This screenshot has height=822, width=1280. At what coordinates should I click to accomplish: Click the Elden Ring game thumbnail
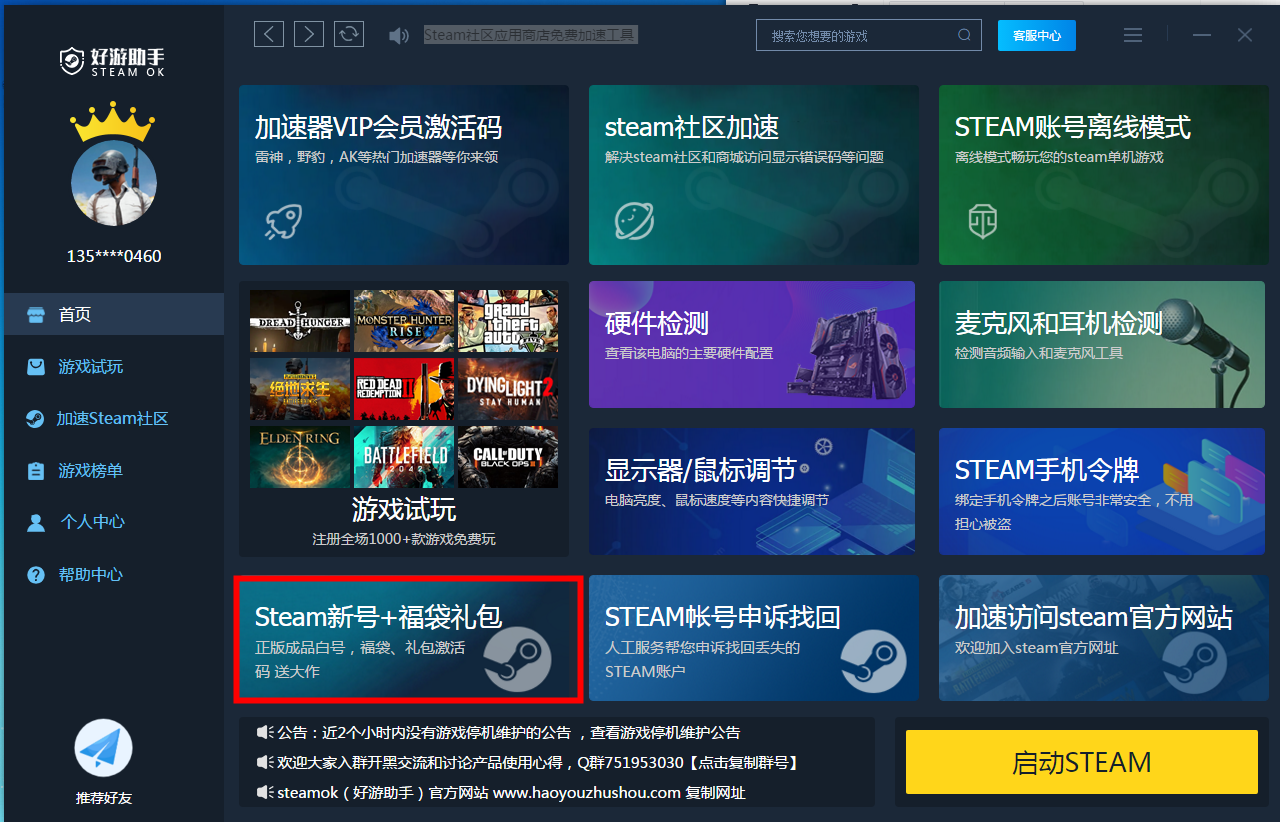click(300, 457)
